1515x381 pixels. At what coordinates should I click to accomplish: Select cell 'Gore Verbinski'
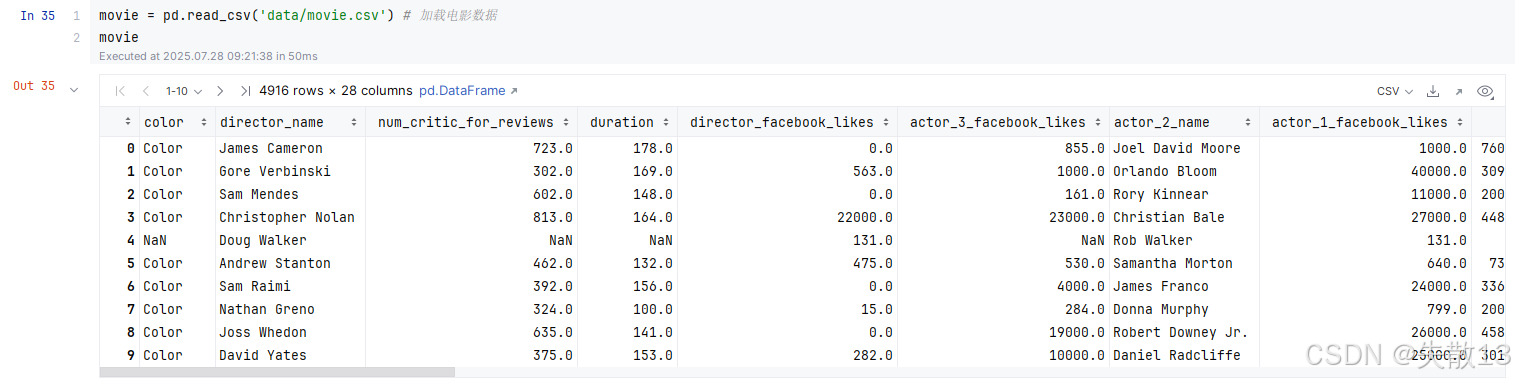tap(275, 171)
